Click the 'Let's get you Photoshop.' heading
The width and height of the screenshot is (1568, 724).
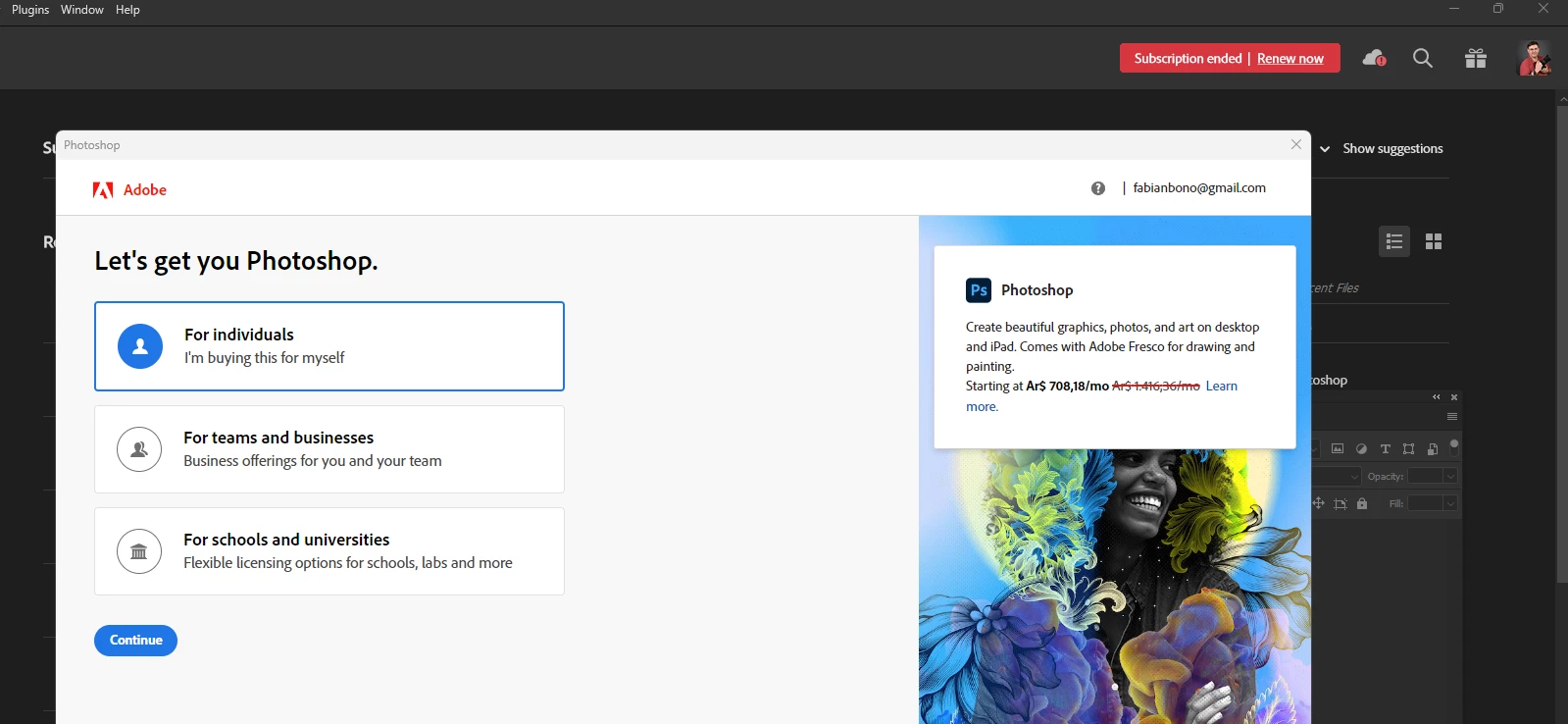[x=236, y=261]
